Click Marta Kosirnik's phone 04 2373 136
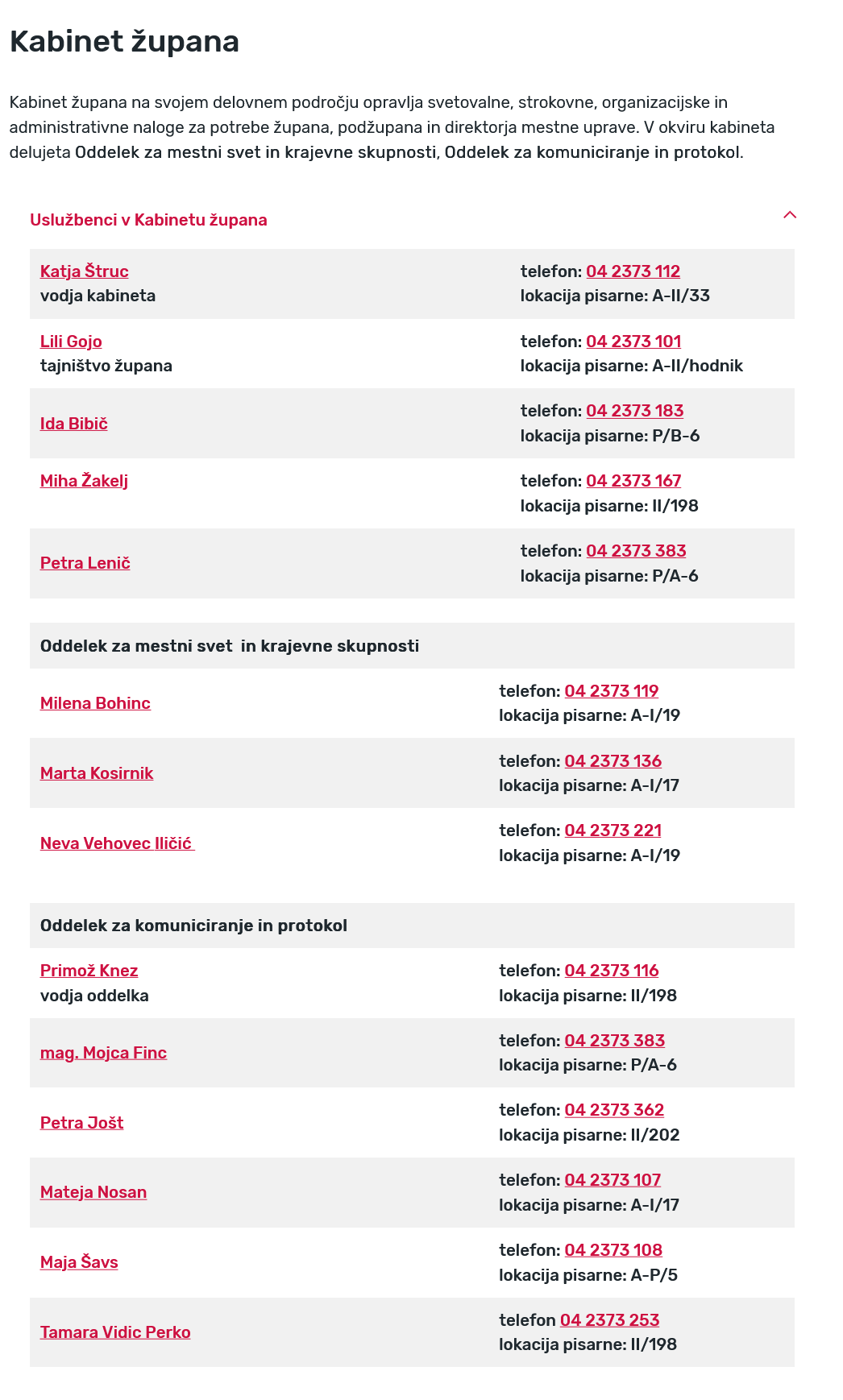843x1400 pixels. [x=613, y=761]
